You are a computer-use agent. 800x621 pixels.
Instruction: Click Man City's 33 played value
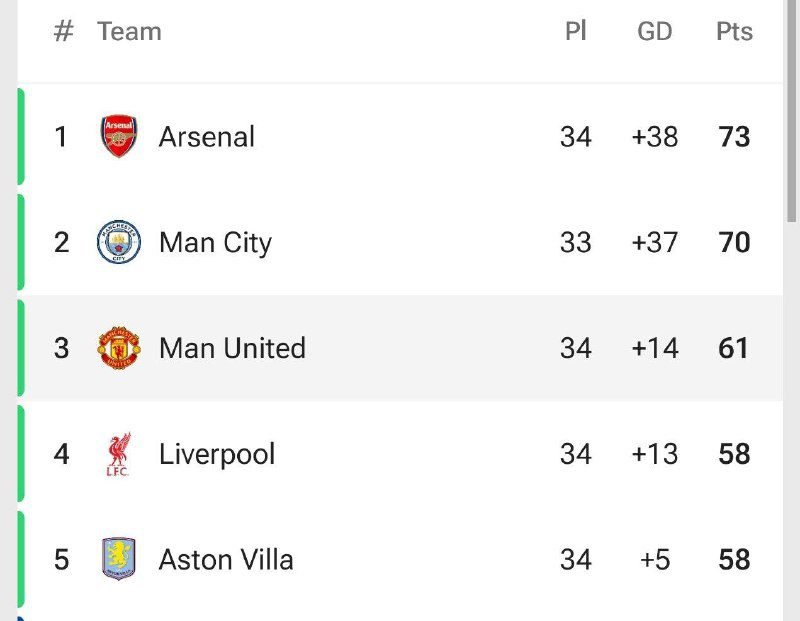pos(576,243)
